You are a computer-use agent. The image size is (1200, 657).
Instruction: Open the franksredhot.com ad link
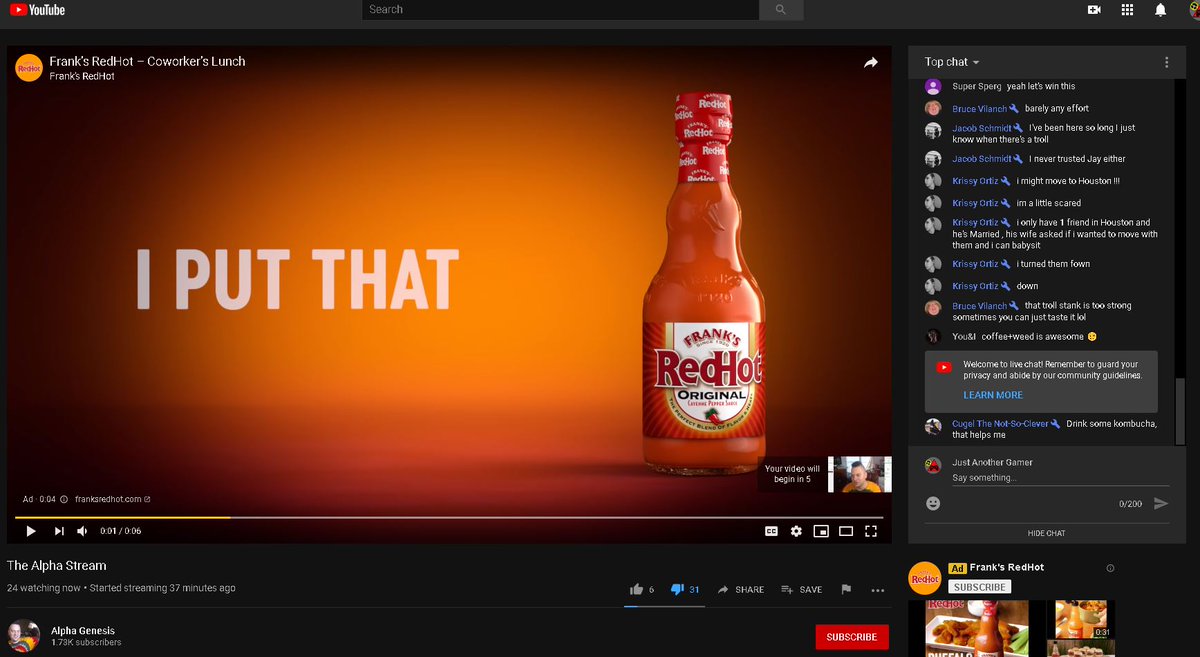point(112,499)
